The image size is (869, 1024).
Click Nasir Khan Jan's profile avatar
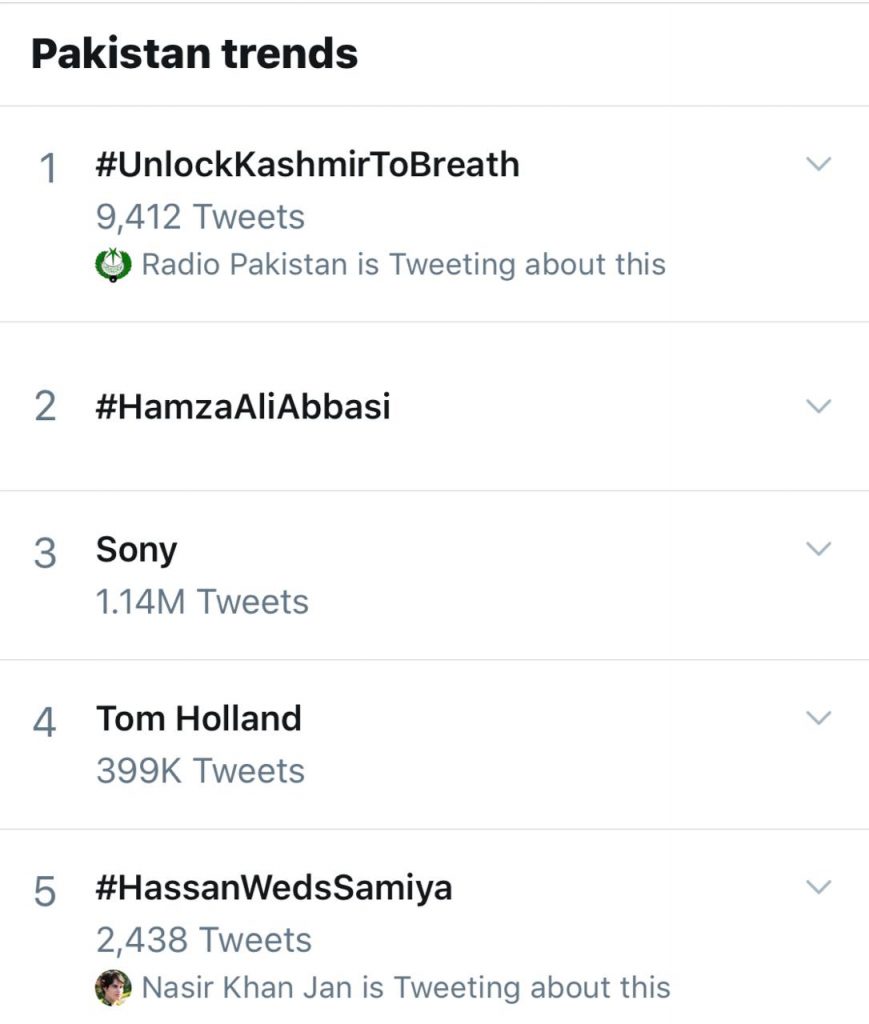click(x=113, y=988)
